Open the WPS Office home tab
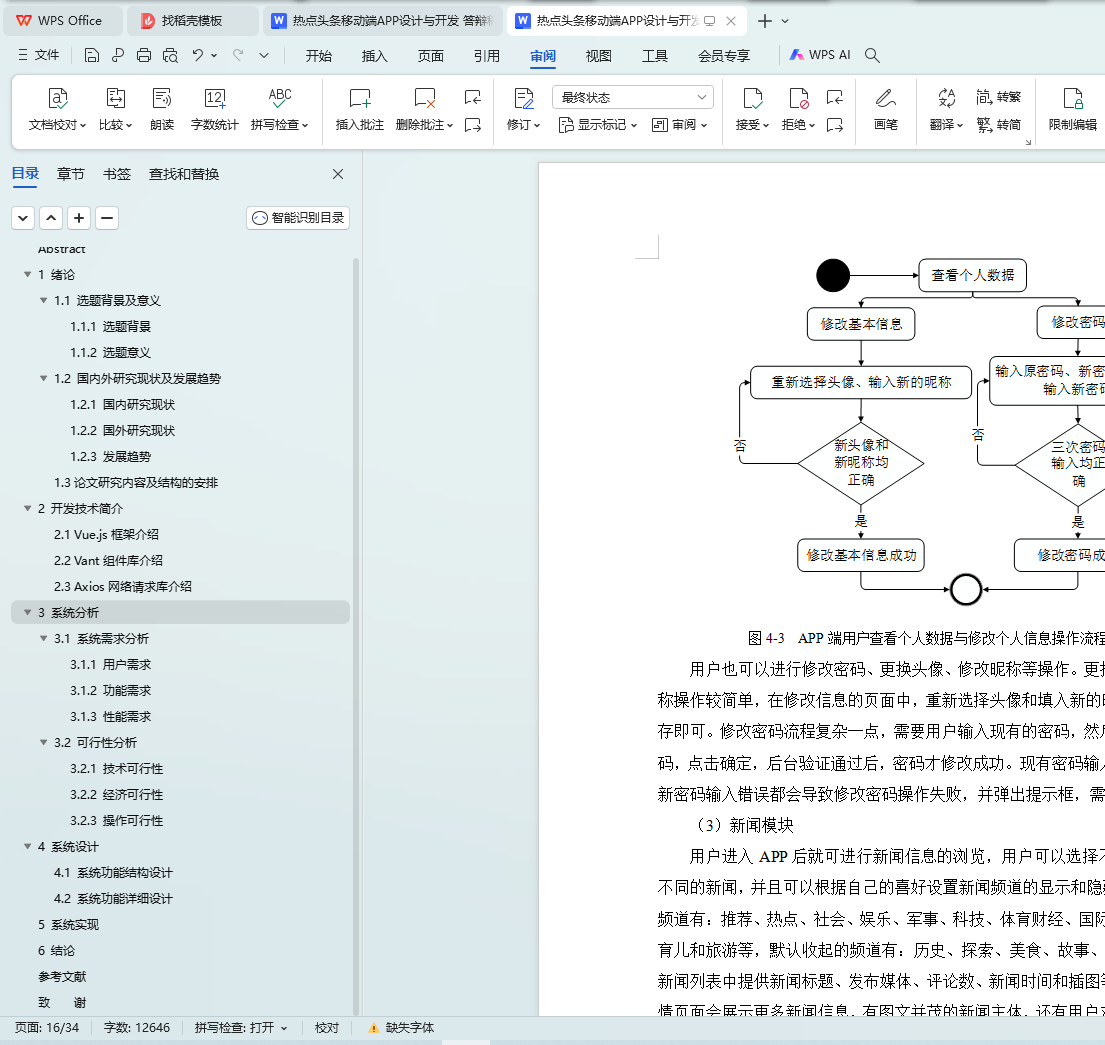Image resolution: width=1105 pixels, height=1045 pixels. [62, 20]
